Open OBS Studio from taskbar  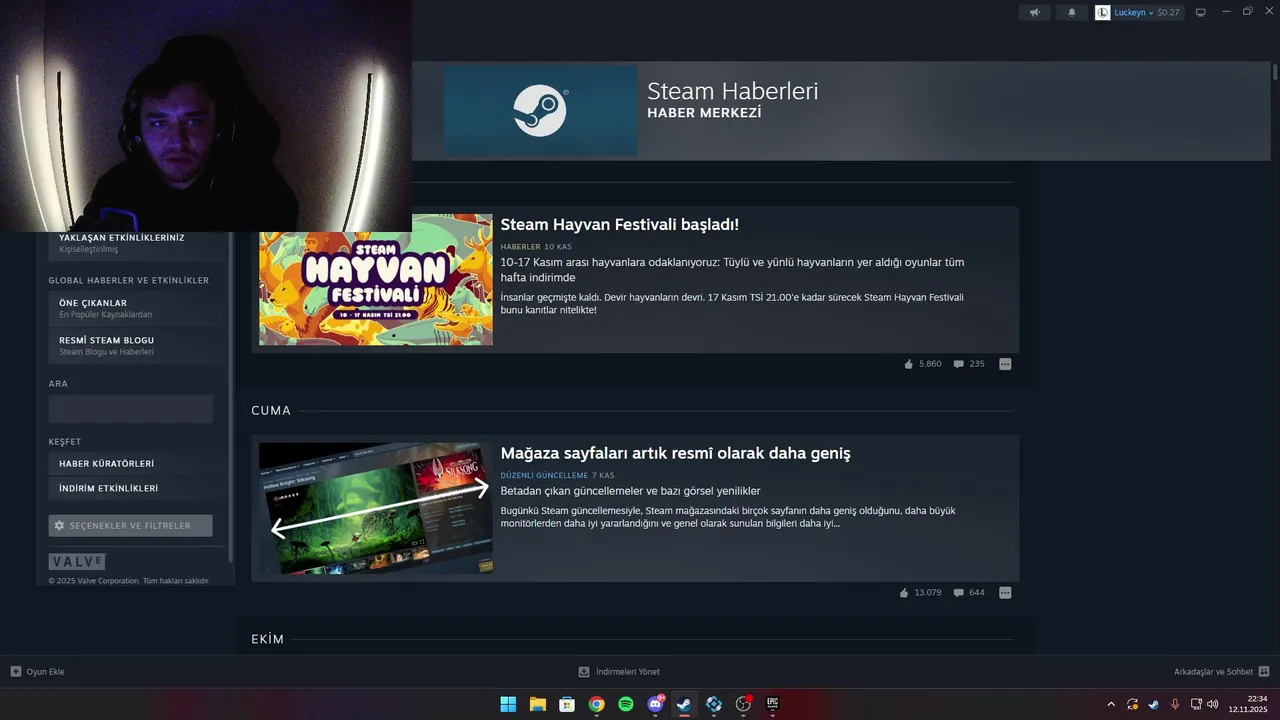(743, 704)
